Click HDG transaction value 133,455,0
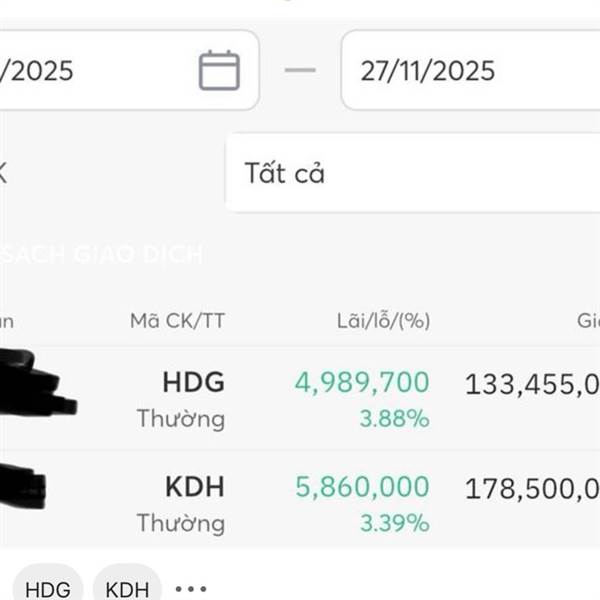This screenshot has height=600, width=600. [532, 383]
